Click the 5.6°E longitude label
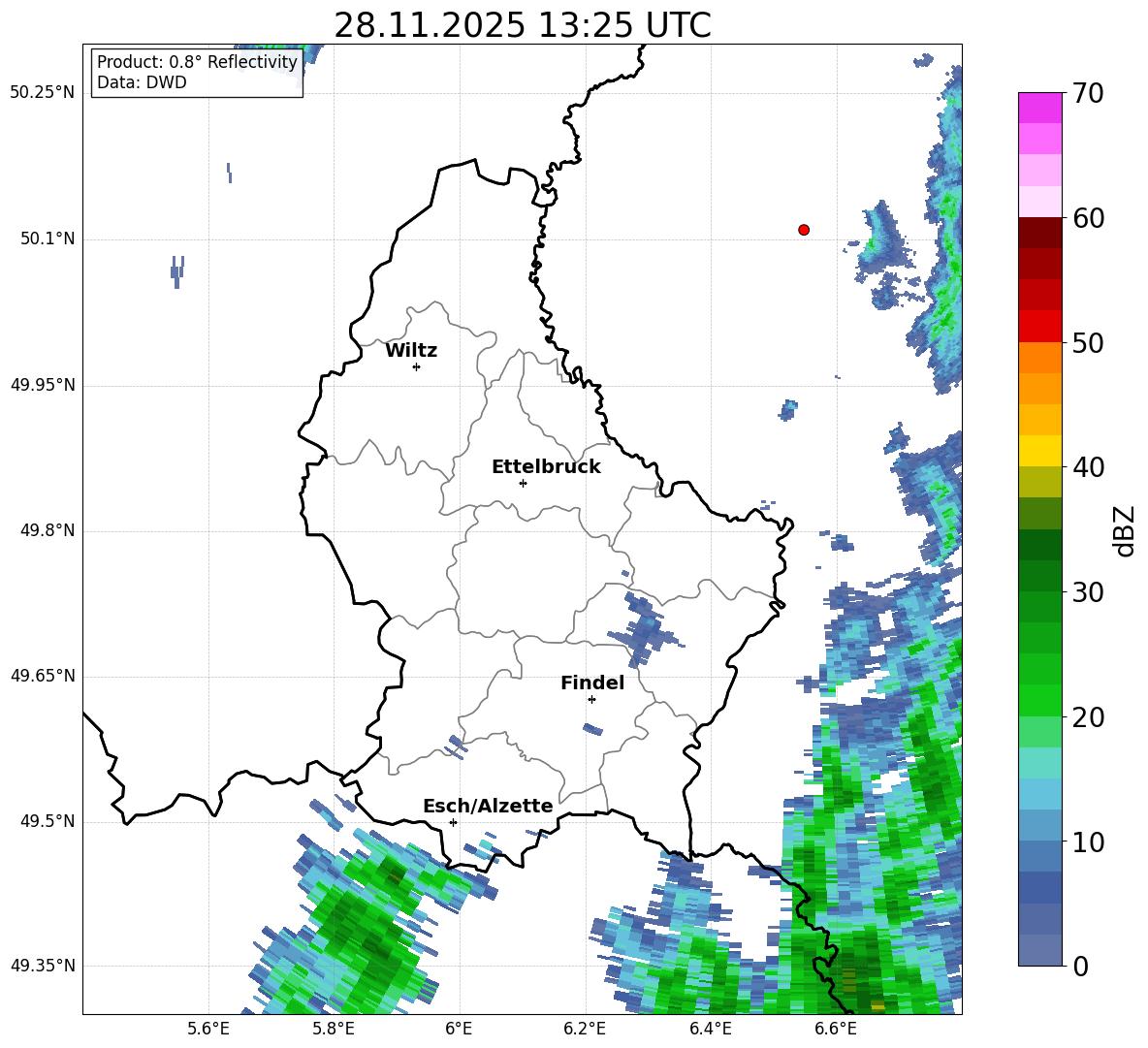The width and height of the screenshot is (1148, 1048). click(x=208, y=1029)
